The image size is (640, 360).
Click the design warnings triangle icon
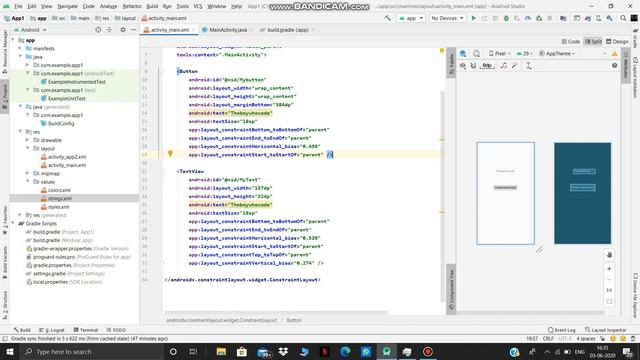coord(614,53)
